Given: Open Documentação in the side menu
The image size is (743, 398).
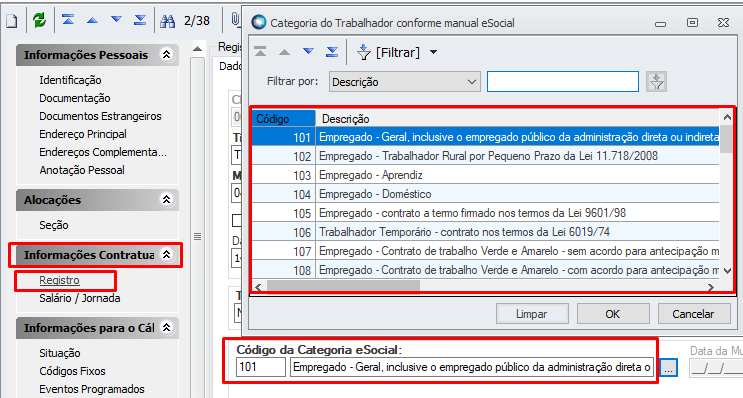Looking at the screenshot, I should pos(75,98).
